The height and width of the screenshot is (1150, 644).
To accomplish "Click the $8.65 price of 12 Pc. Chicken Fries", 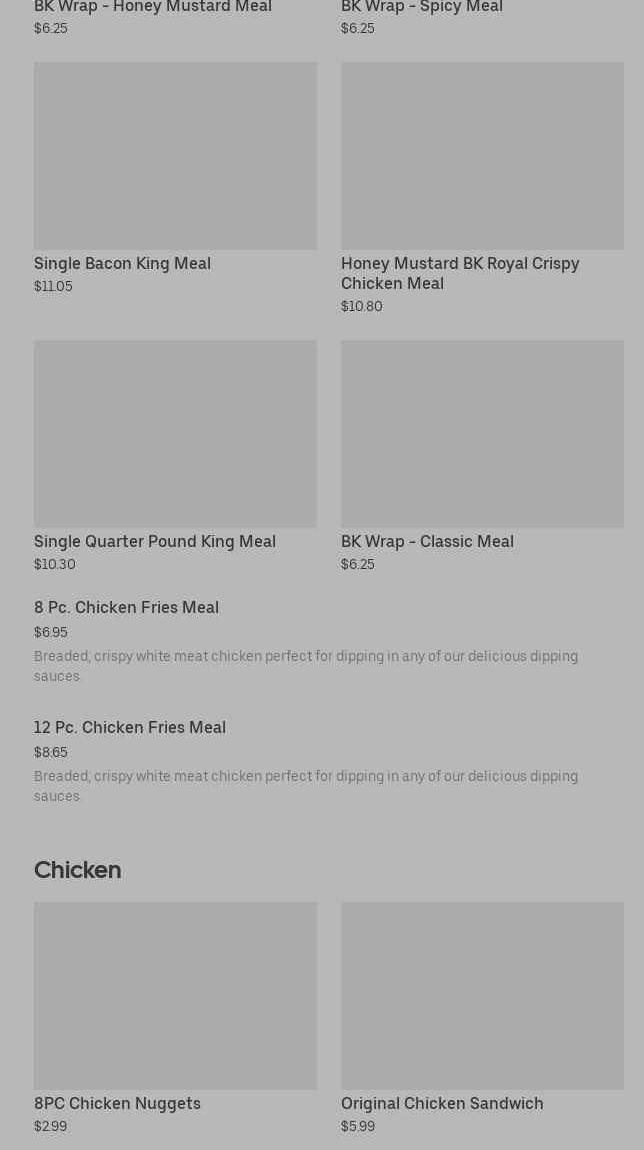I will 51,753.
